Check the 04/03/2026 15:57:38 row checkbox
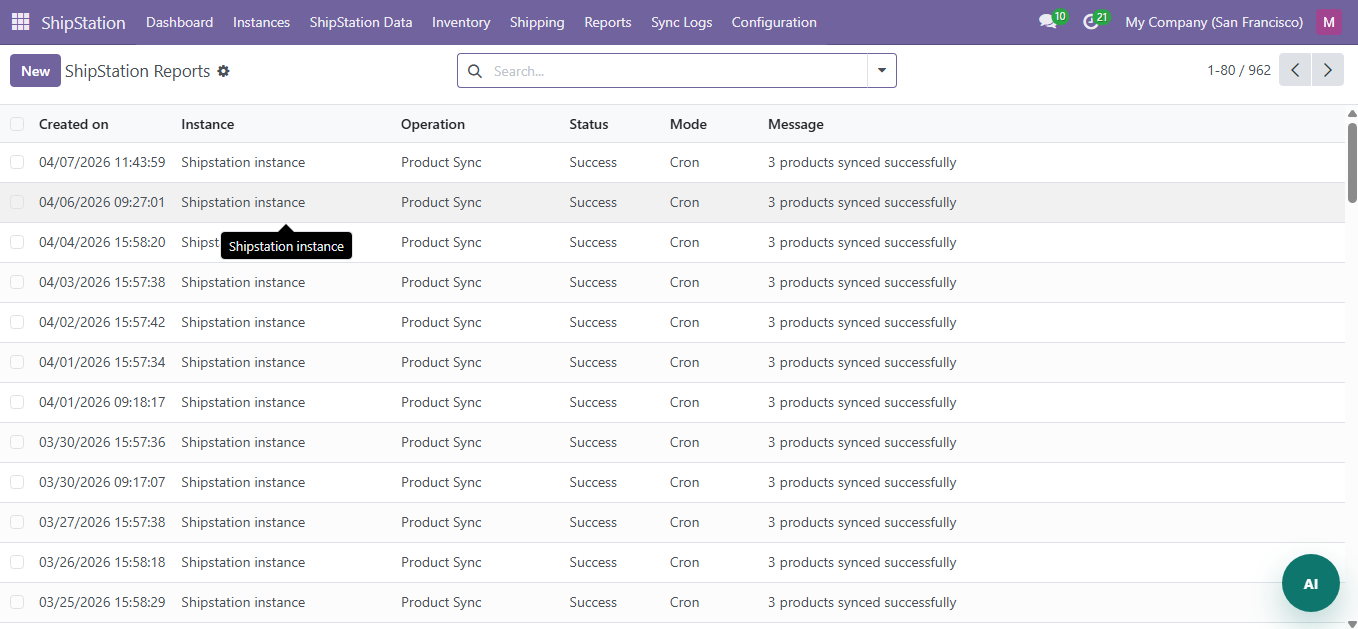1358x629 pixels. point(17,282)
